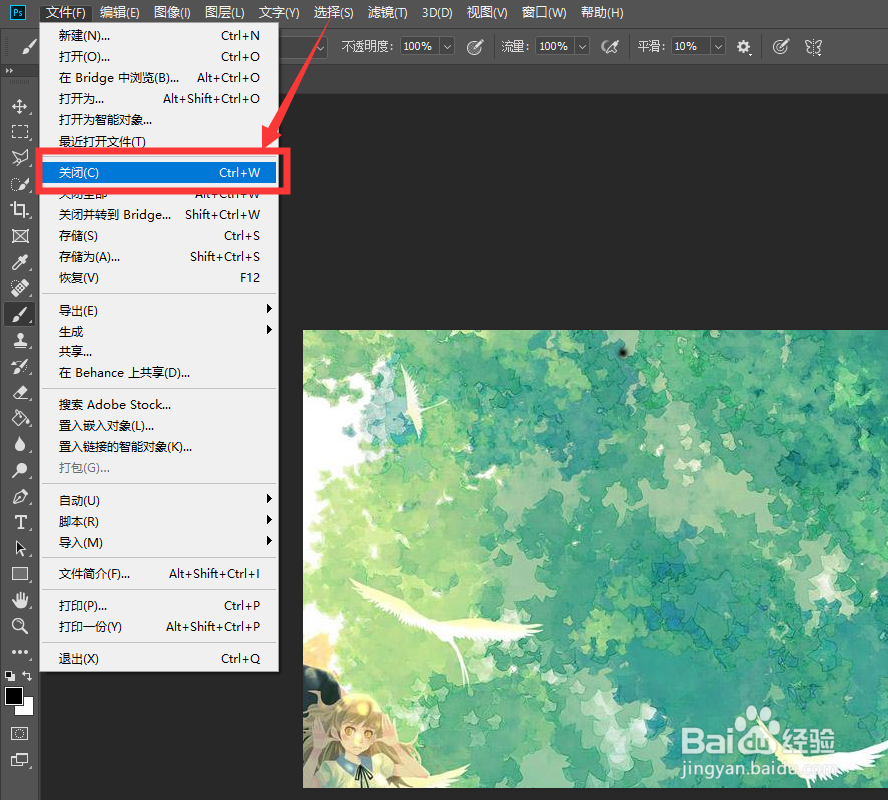
Task: Swap foreground and background colors
Action: tap(27, 675)
